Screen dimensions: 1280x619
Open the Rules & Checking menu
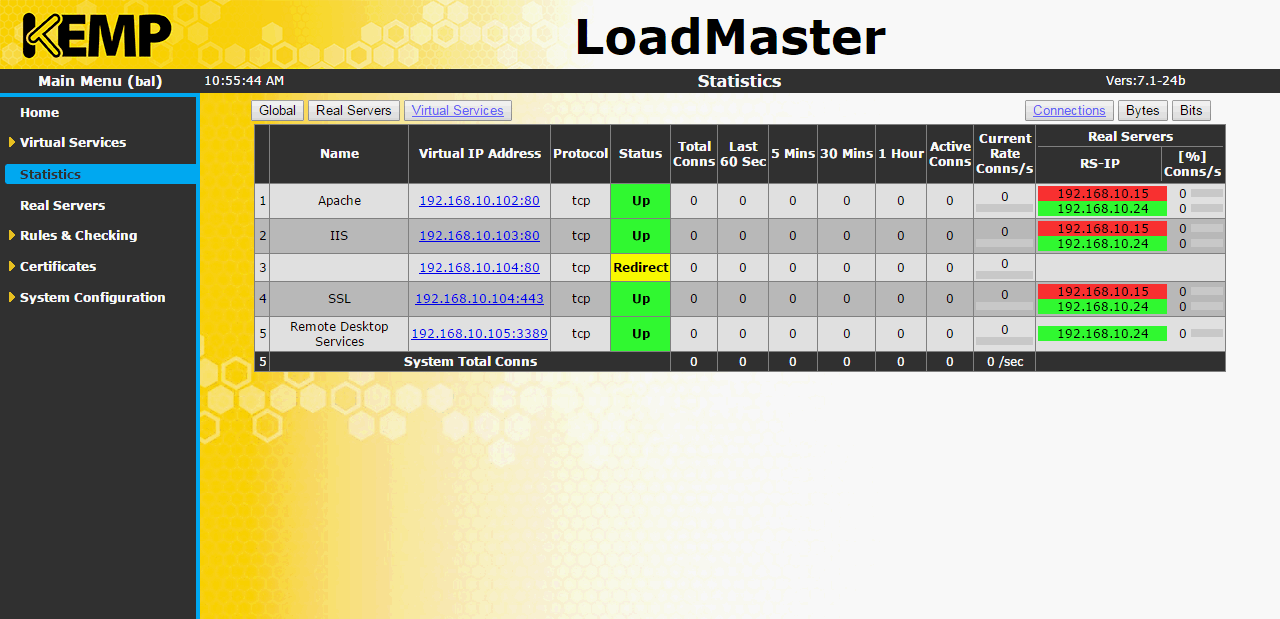tap(78, 235)
